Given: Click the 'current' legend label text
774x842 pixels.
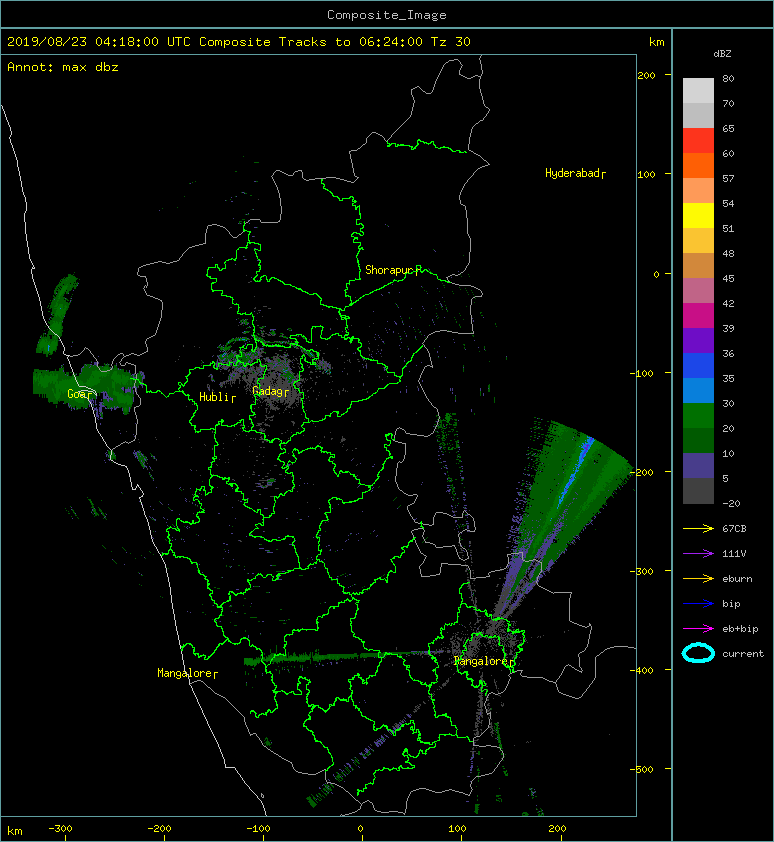Looking at the screenshot, I should pos(743,654).
